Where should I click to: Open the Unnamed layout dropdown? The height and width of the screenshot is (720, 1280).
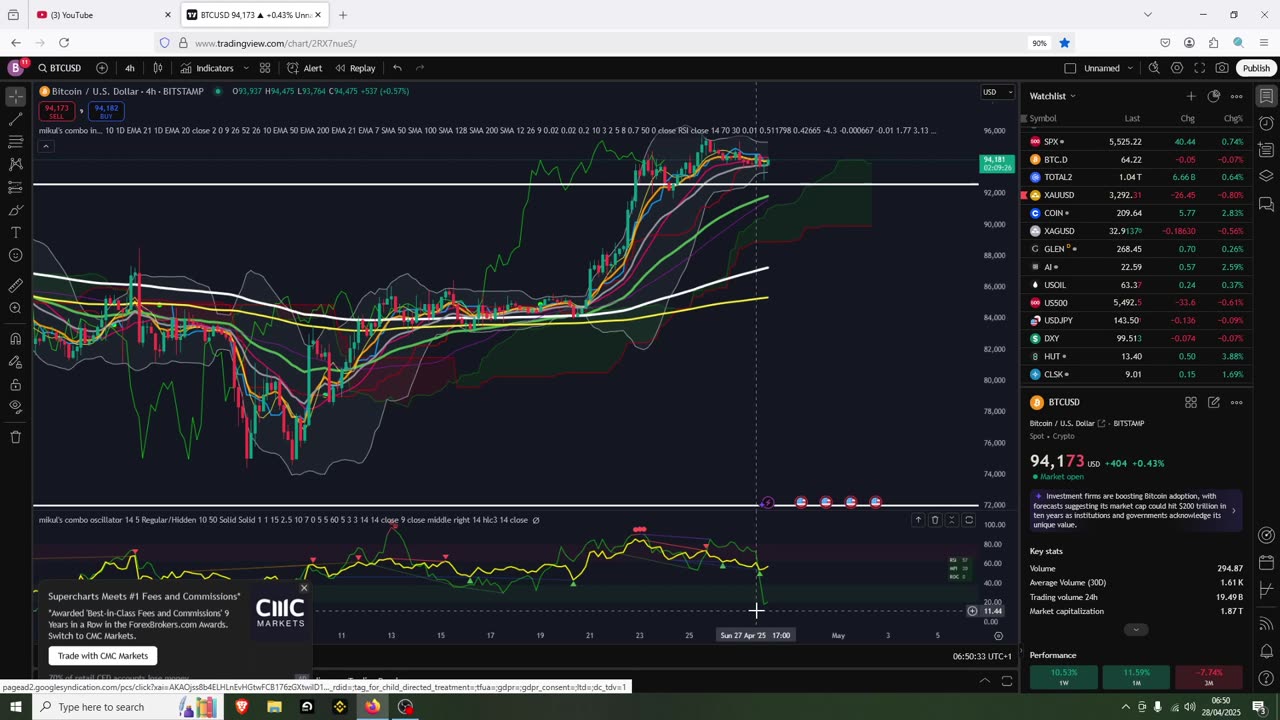coord(1109,68)
